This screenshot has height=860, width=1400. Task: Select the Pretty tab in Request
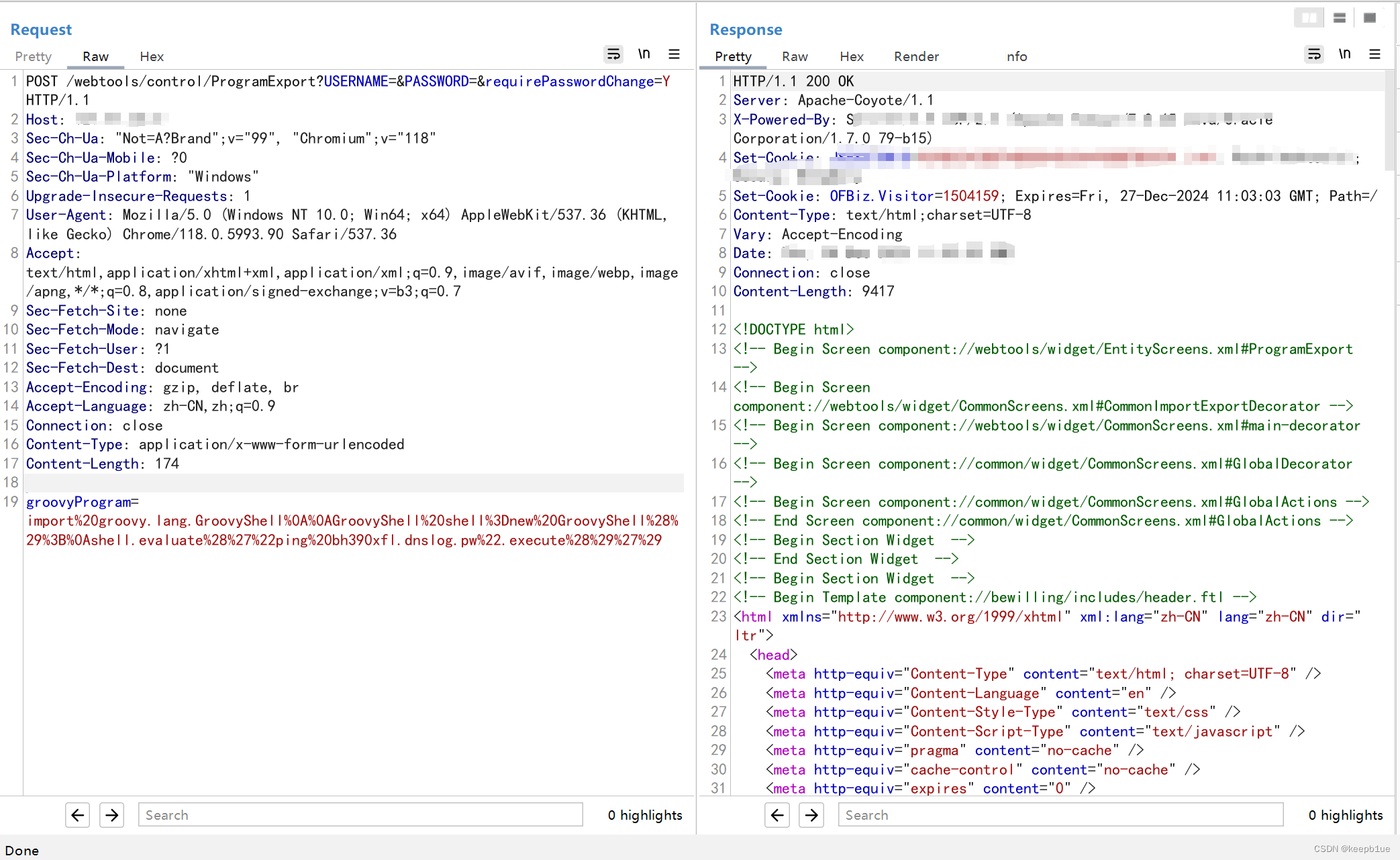click(34, 57)
